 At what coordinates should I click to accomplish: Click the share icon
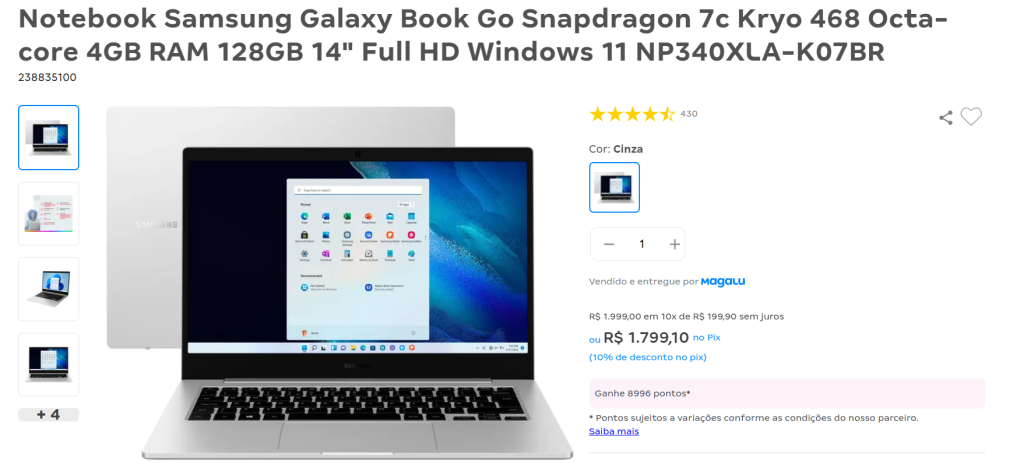(x=945, y=118)
